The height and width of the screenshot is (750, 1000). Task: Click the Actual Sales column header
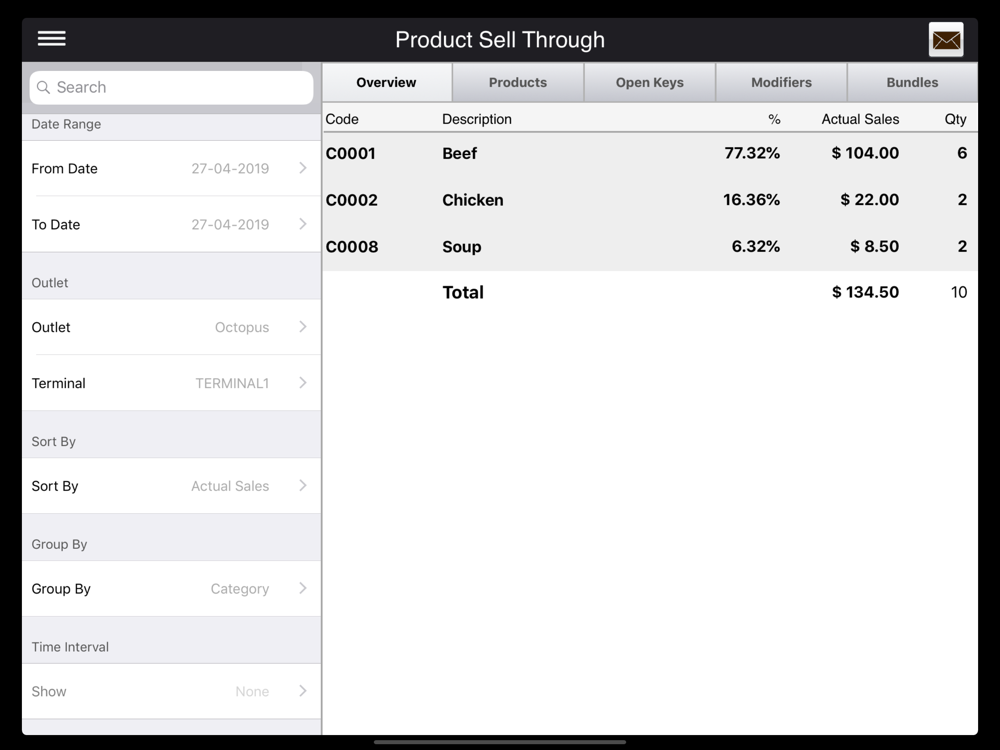pyautogui.click(x=860, y=119)
